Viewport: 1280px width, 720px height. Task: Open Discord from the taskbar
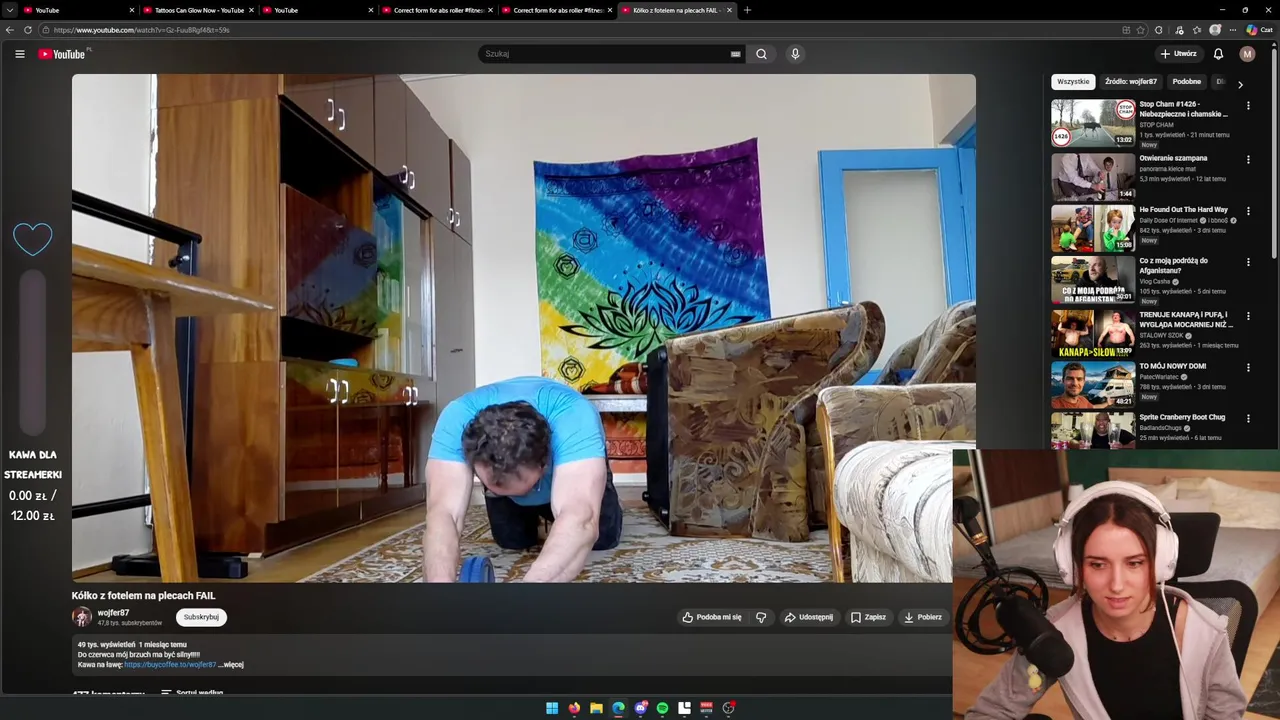[640, 708]
